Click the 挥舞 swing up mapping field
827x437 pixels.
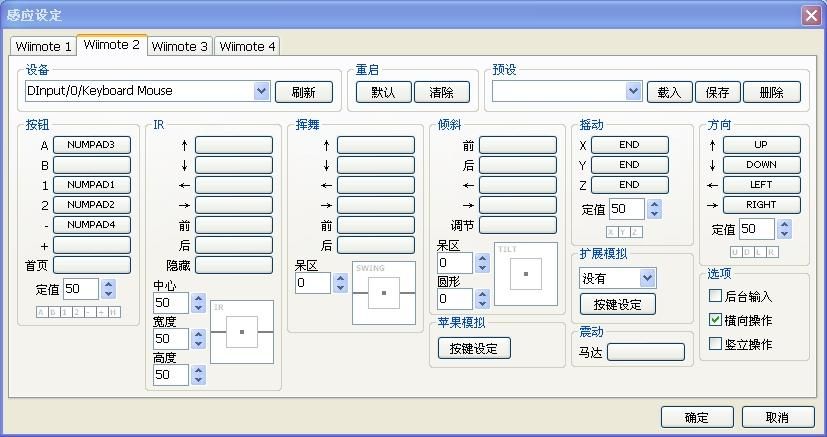(376, 145)
